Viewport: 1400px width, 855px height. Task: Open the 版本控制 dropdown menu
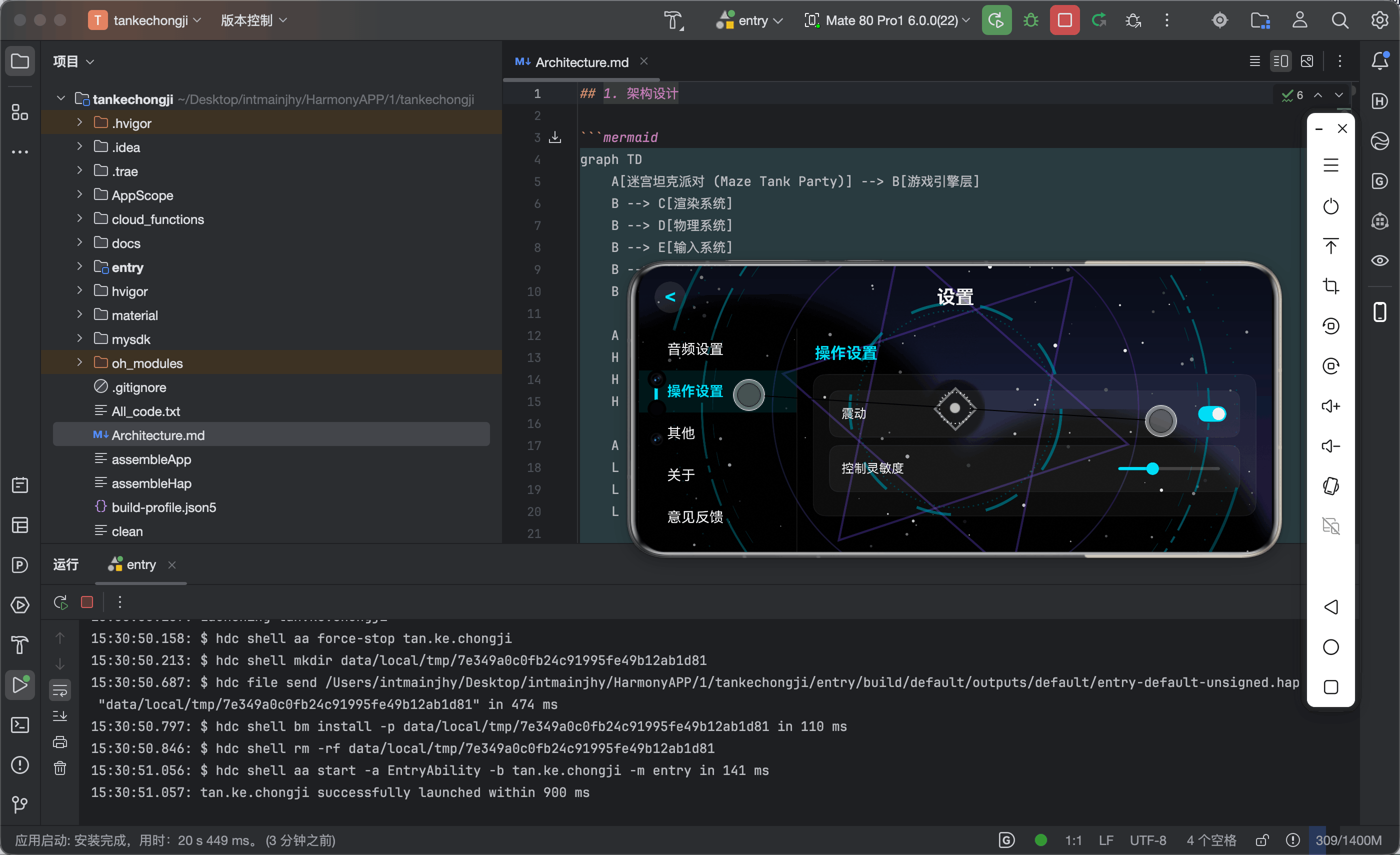253,20
